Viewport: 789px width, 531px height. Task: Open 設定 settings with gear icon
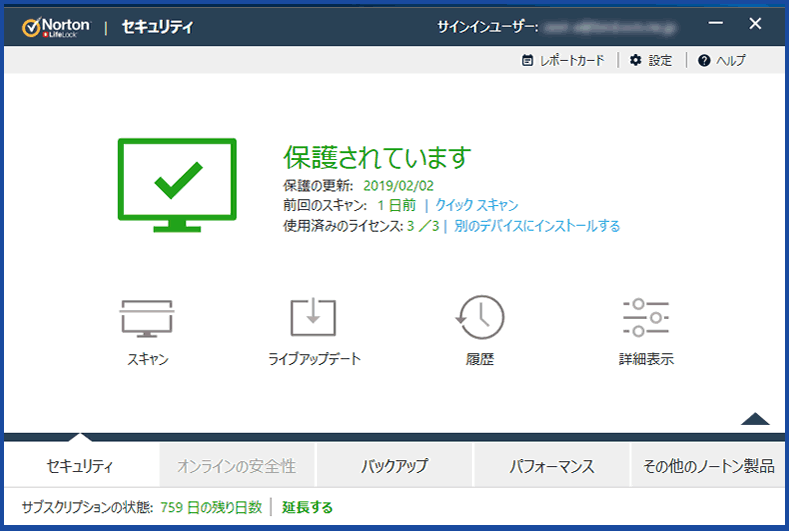tap(651, 60)
